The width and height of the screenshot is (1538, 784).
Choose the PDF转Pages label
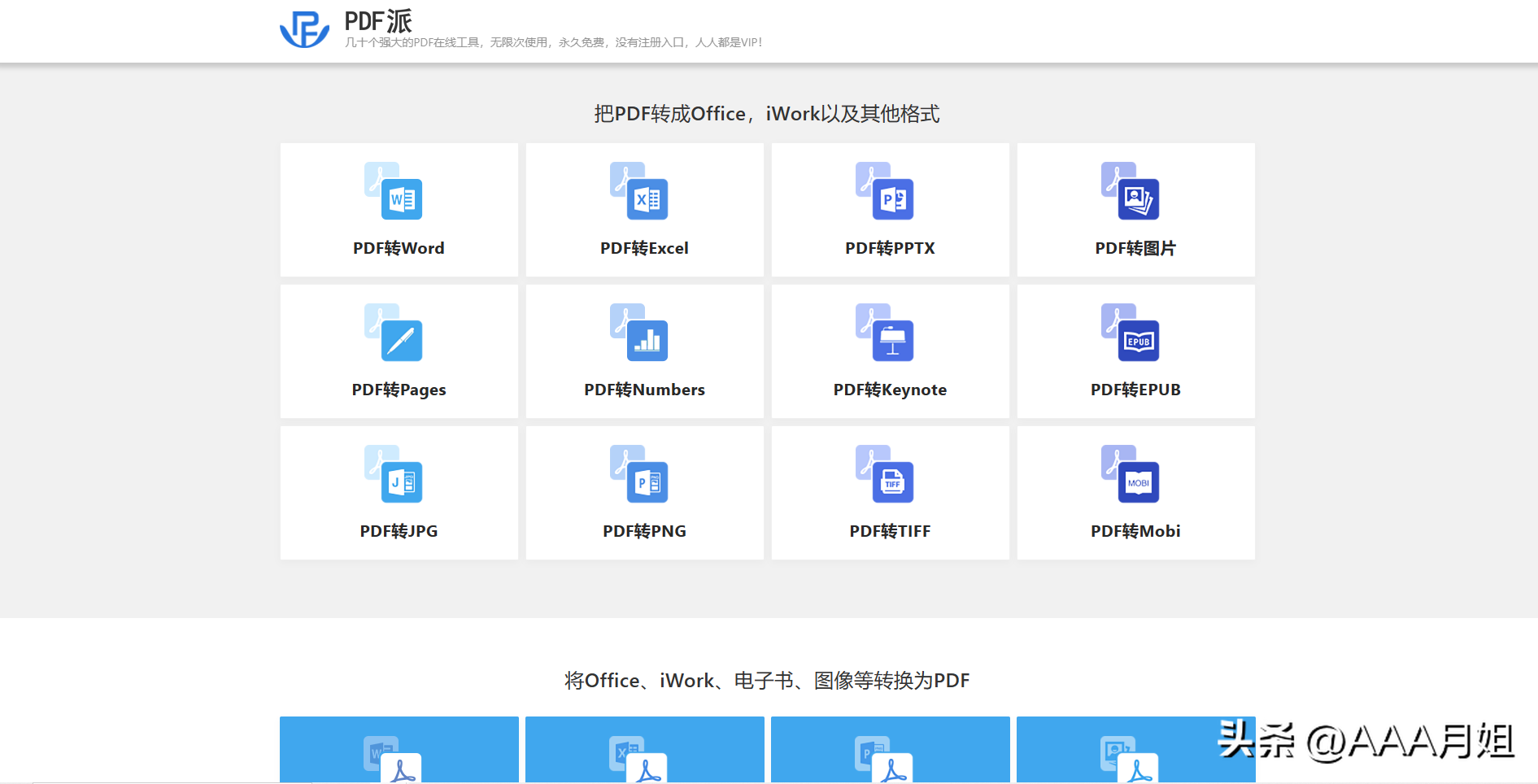[x=399, y=390]
